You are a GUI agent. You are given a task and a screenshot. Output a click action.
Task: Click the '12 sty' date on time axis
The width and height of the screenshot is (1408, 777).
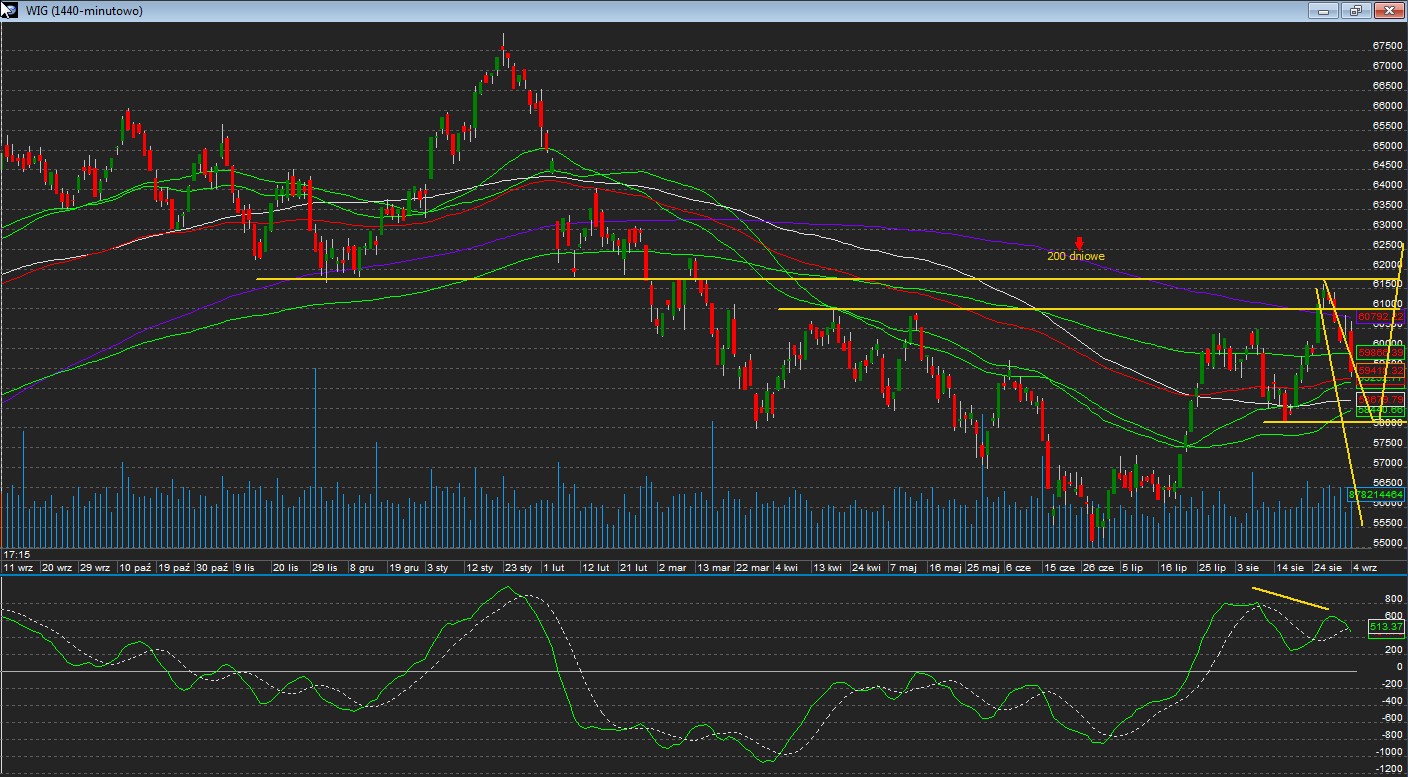(x=480, y=567)
